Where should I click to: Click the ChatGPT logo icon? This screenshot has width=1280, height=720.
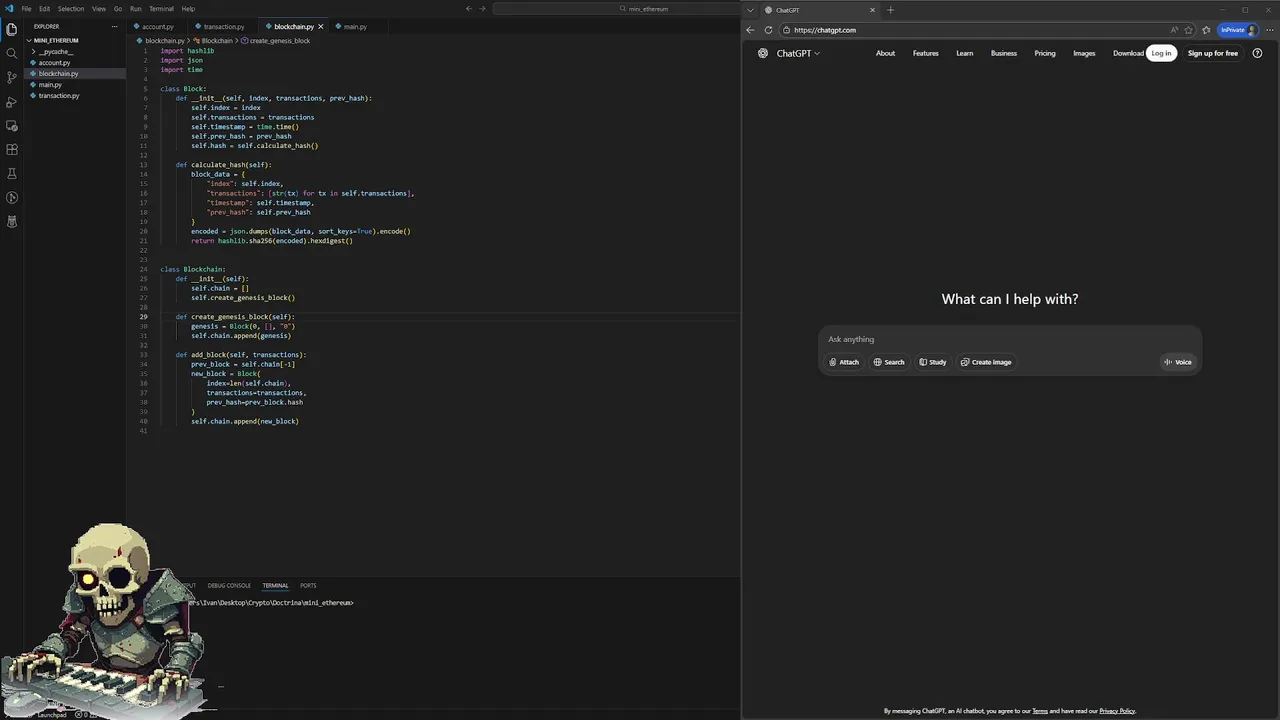(x=763, y=53)
